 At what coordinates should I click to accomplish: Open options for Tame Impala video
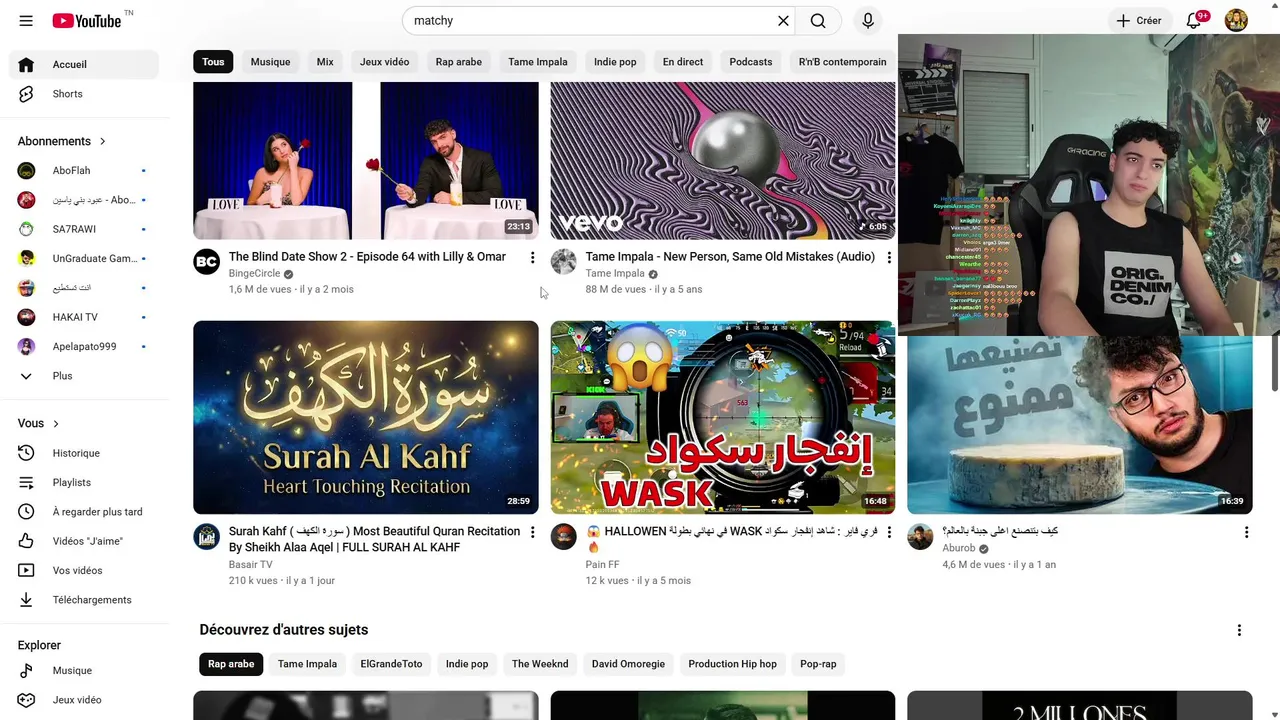click(x=889, y=258)
